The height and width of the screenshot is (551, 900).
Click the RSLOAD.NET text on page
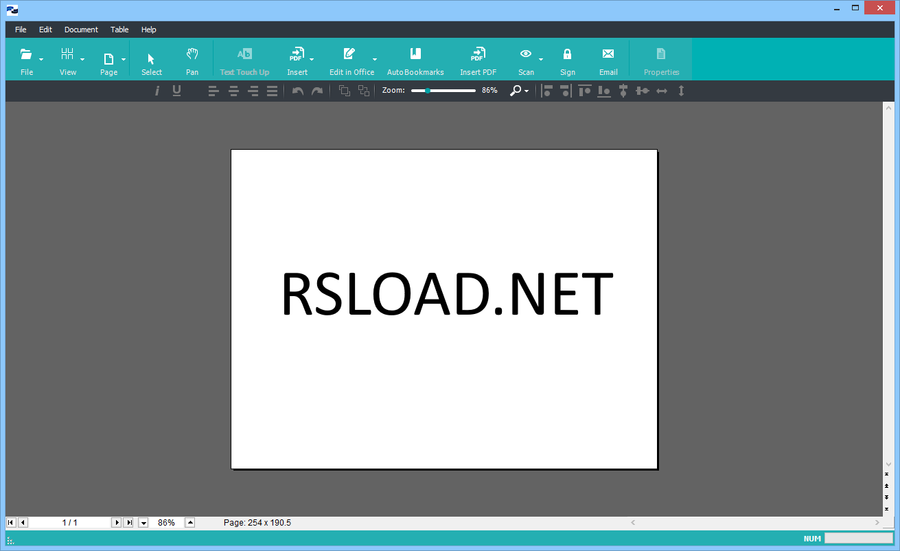tap(447, 294)
